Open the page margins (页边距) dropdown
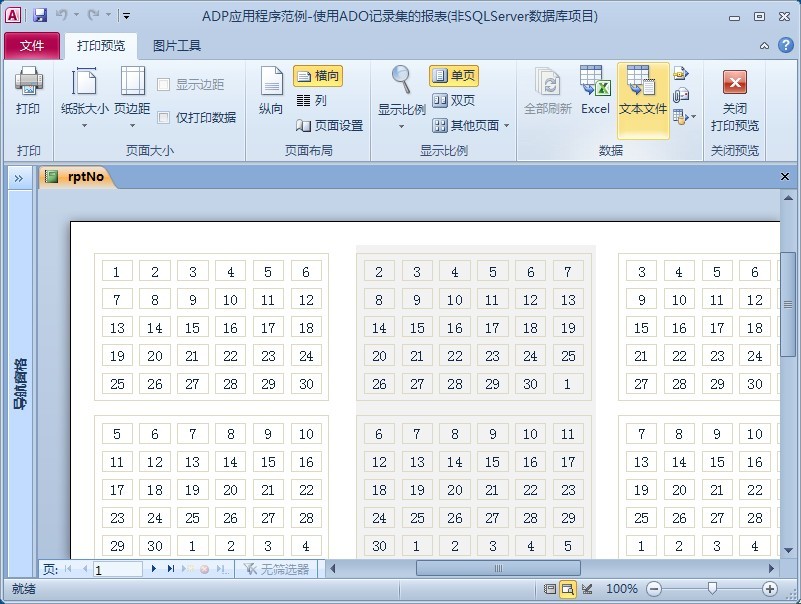The width and height of the screenshot is (801, 604). pyautogui.click(x=132, y=97)
